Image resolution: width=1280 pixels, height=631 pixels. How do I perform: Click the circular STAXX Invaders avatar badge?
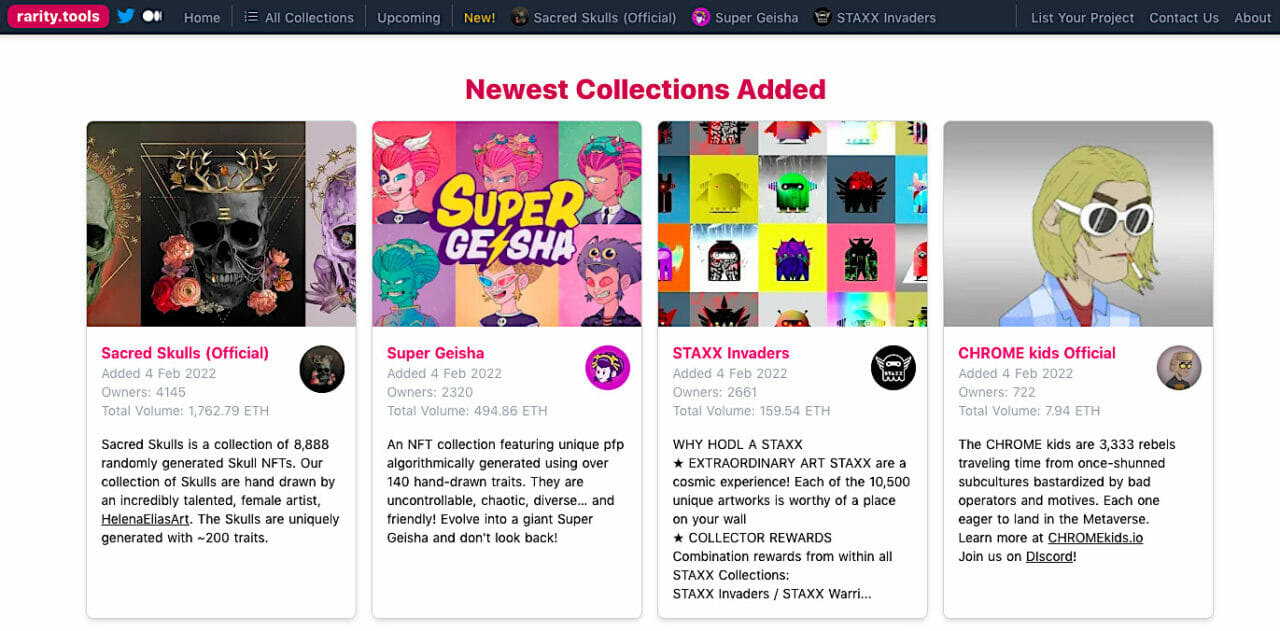tap(893, 367)
